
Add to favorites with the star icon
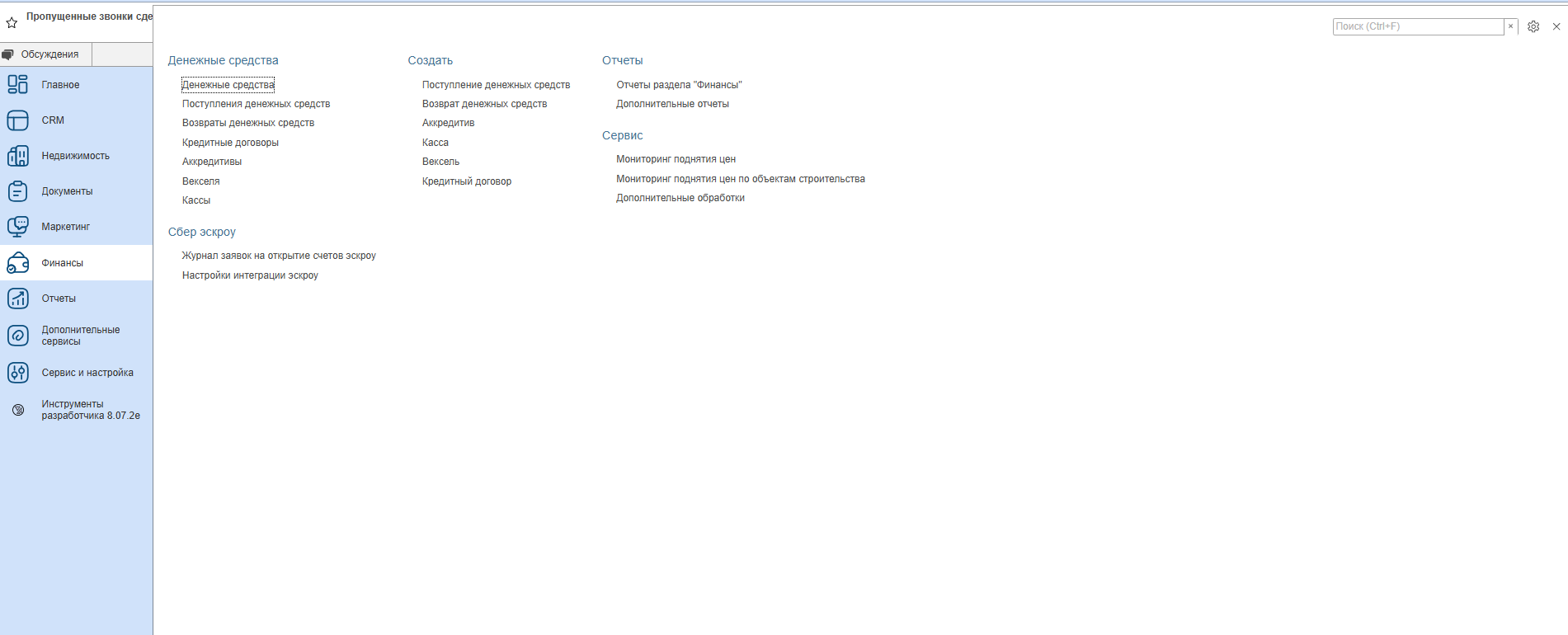pos(12,23)
